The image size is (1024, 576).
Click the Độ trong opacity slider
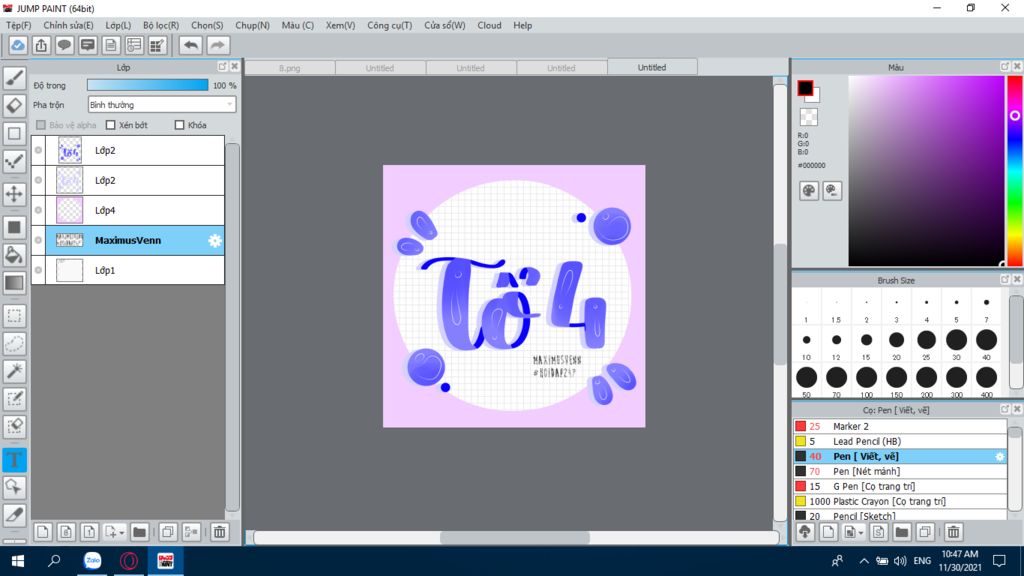pos(148,85)
